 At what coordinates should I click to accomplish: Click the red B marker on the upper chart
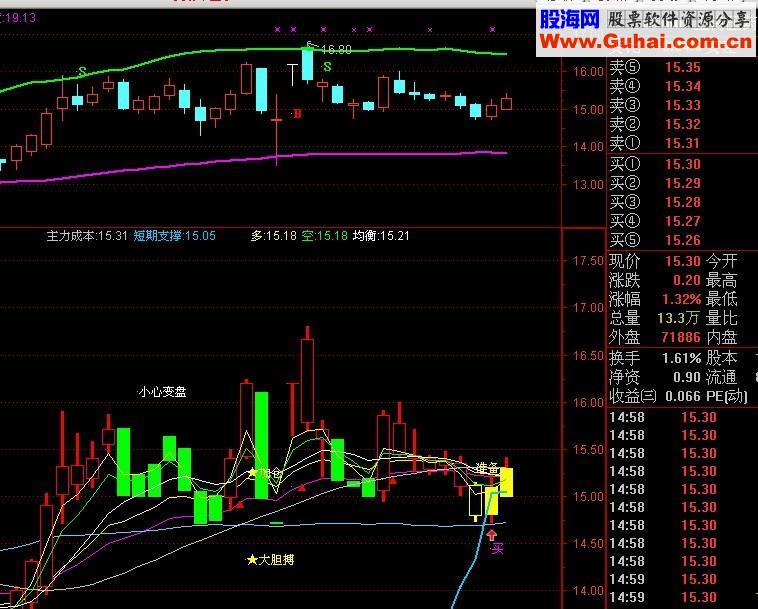(x=297, y=114)
